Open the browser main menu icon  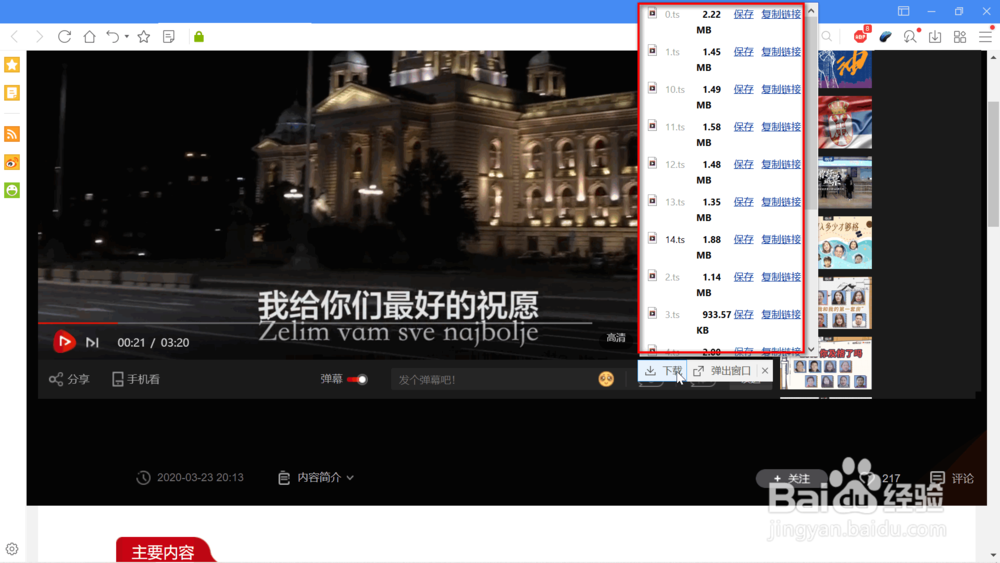point(985,37)
